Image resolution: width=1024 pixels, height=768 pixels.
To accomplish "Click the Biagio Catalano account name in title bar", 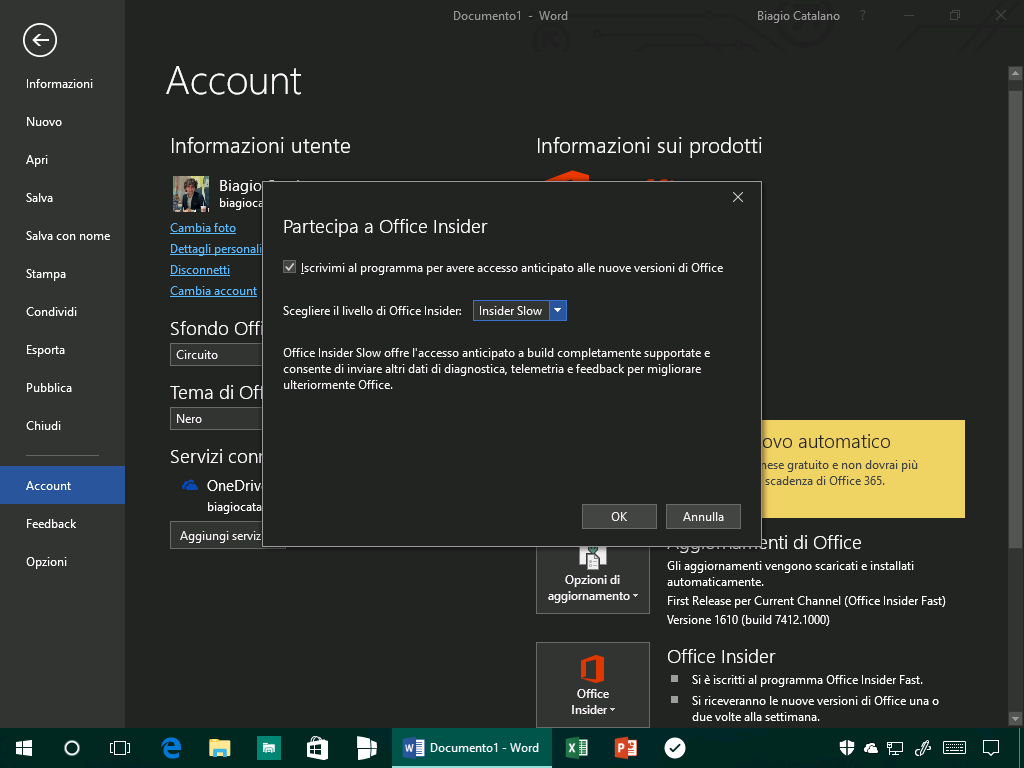I will tap(798, 16).
